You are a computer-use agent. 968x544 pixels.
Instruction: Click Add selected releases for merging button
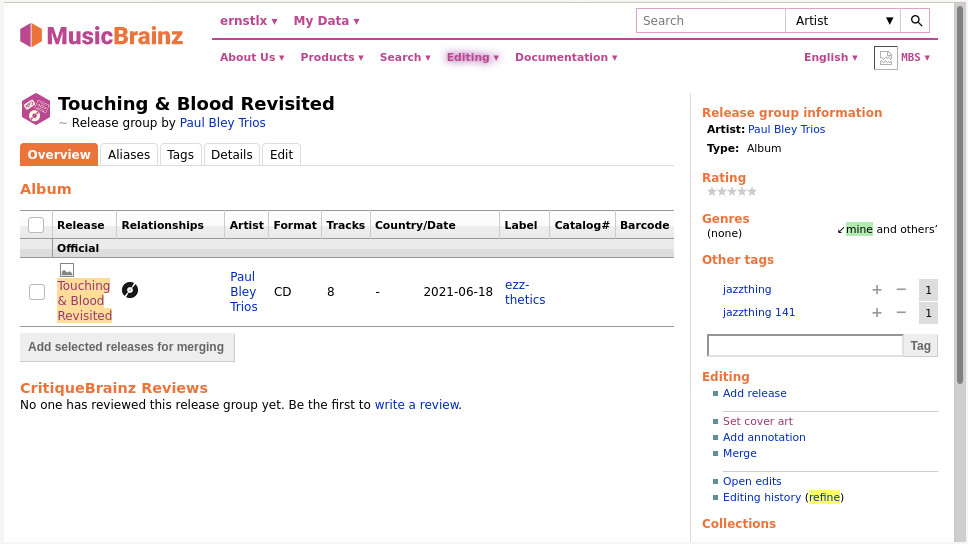click(x=127, y=347)
